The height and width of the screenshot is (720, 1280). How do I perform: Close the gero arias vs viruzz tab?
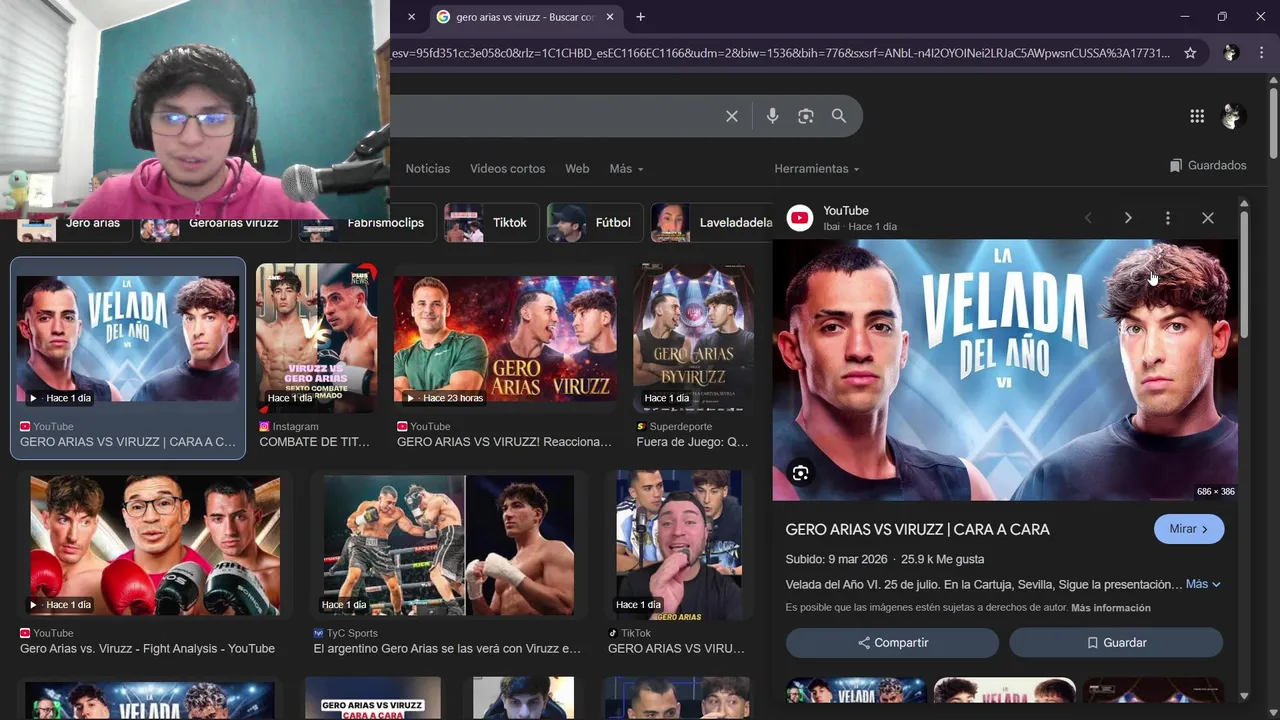click(610, 17)
